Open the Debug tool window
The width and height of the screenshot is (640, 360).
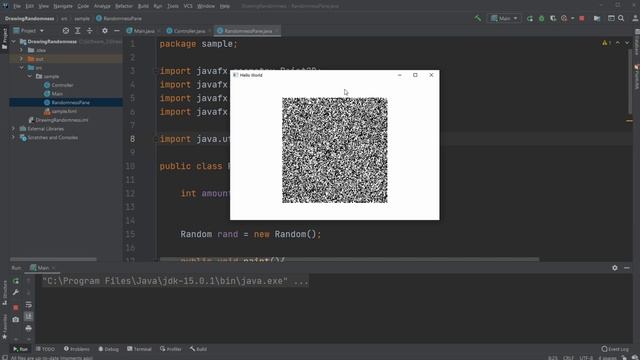pos(109,349)
